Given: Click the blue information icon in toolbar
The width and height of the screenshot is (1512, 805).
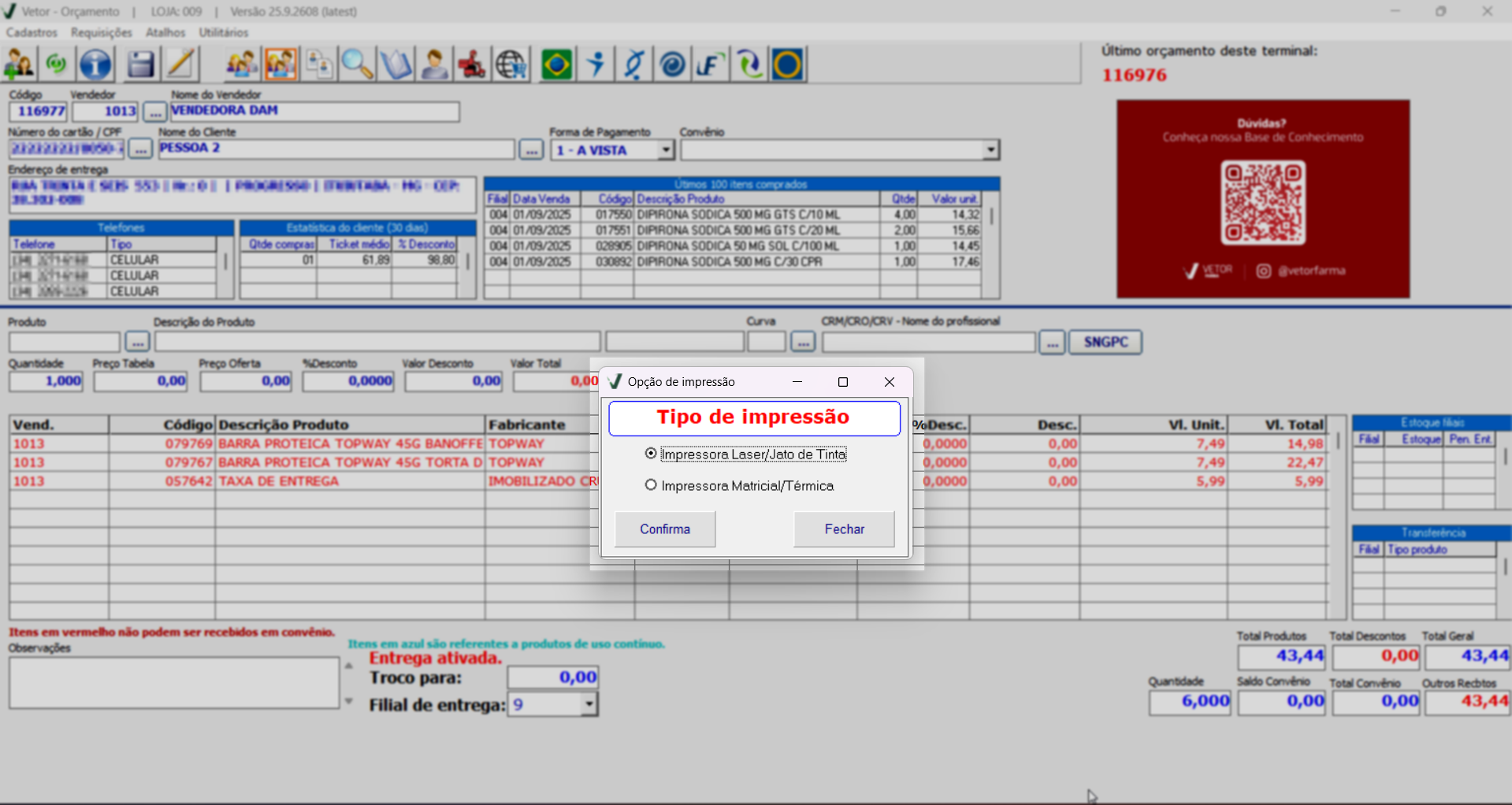Looking at the screenshot, I should coord(95,65).
